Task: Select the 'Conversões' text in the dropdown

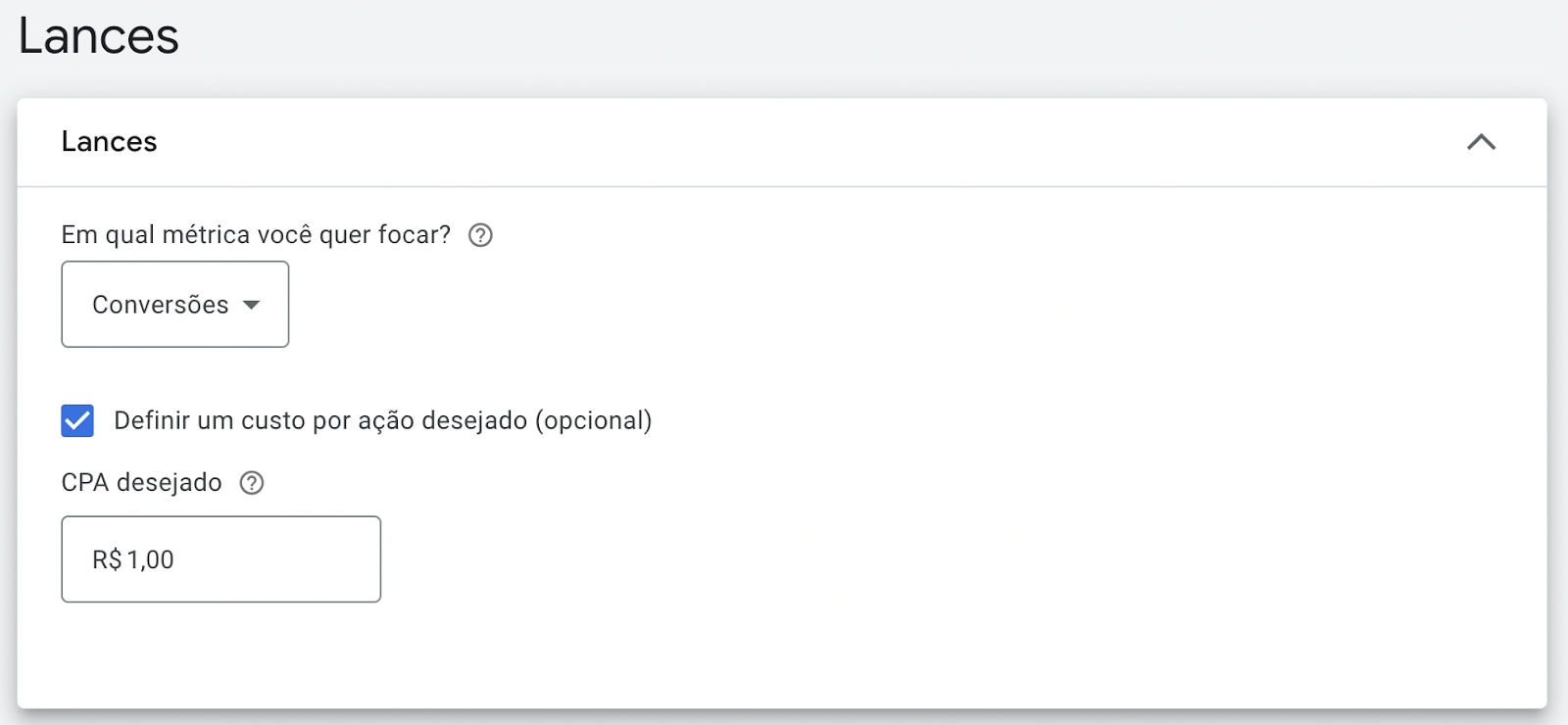Action: pos(160,305)
